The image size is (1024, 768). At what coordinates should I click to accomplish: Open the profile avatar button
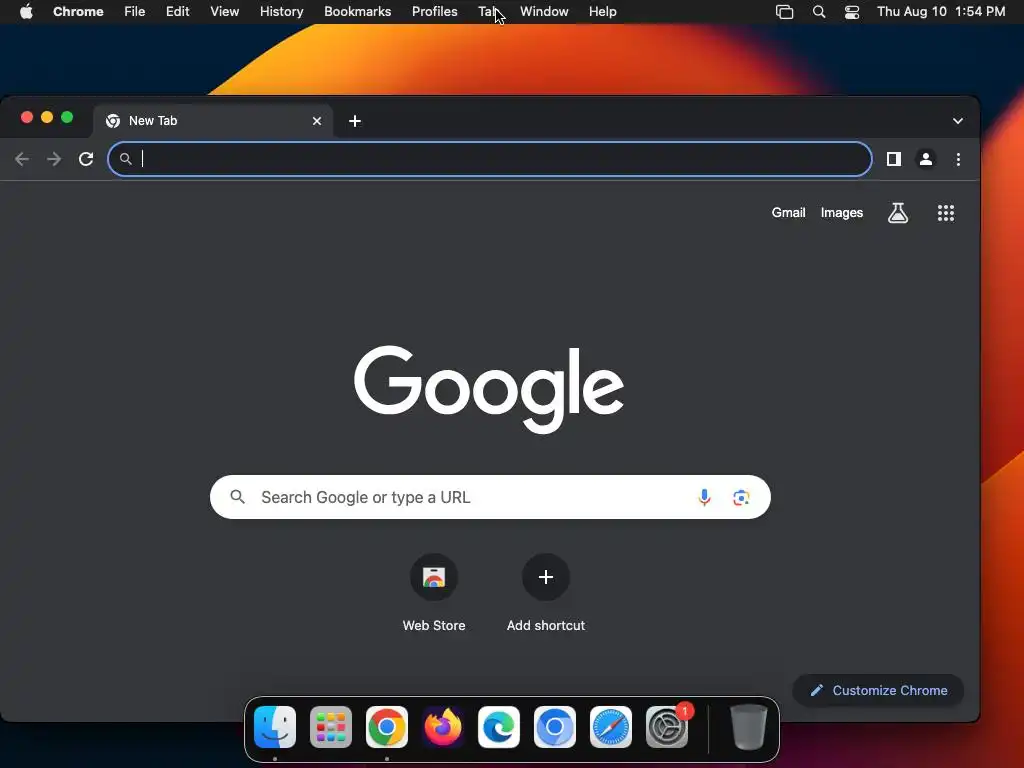[925, 159]
